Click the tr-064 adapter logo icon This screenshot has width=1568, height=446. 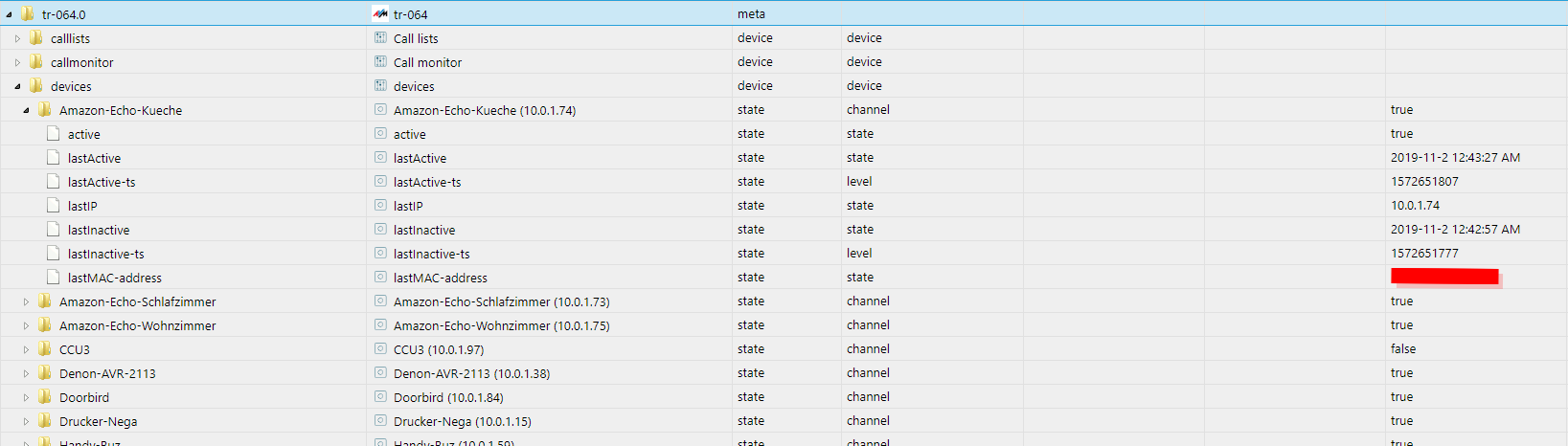pyautogui.click(x=380, y=14)
